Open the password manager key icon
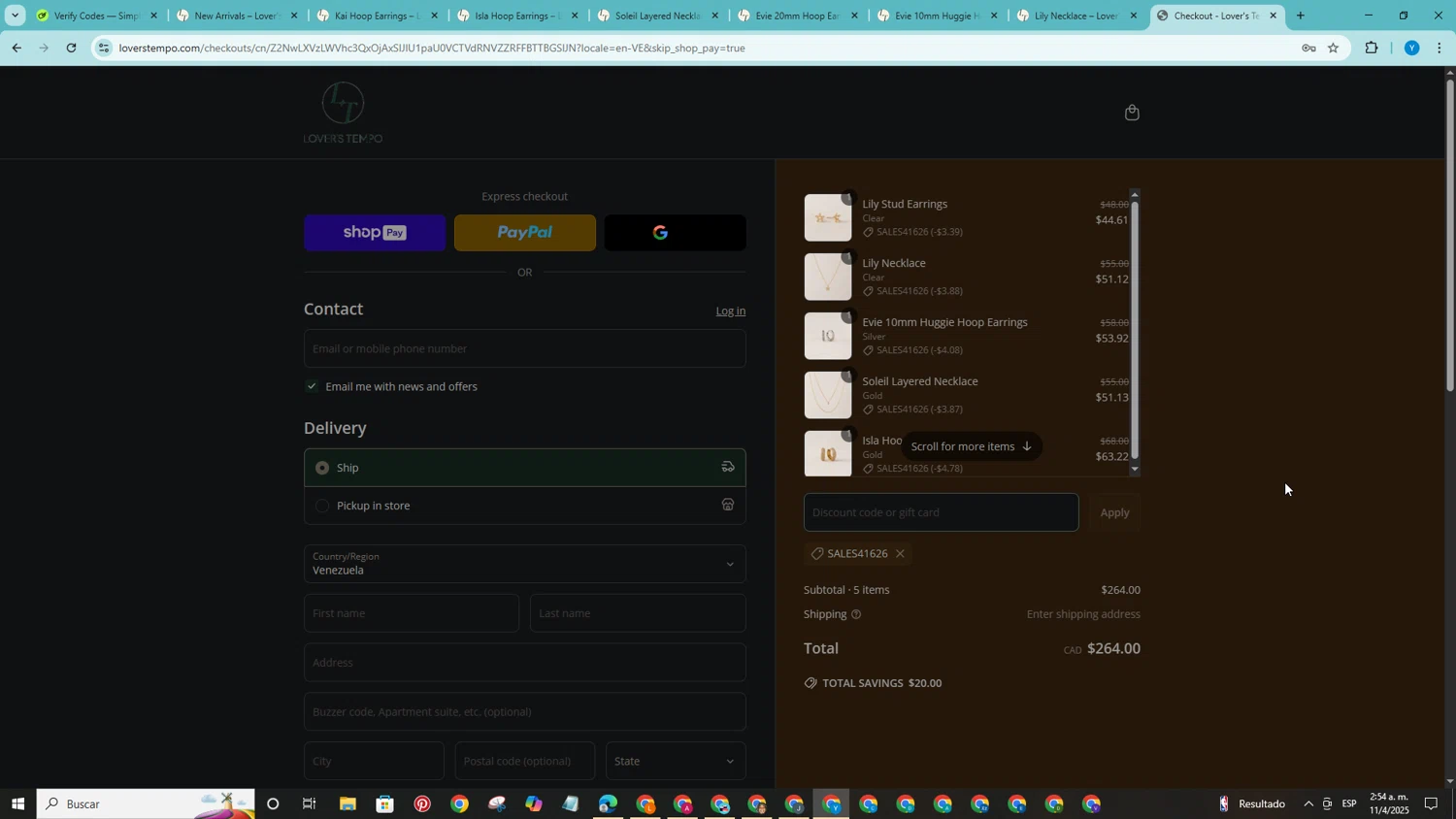This screenshot has height=819, width=1456. coord(1308,48)
